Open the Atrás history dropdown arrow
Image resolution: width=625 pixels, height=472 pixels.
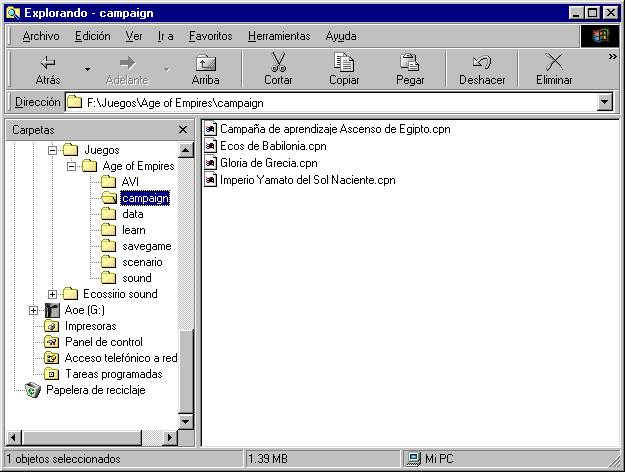click(87, 69)
